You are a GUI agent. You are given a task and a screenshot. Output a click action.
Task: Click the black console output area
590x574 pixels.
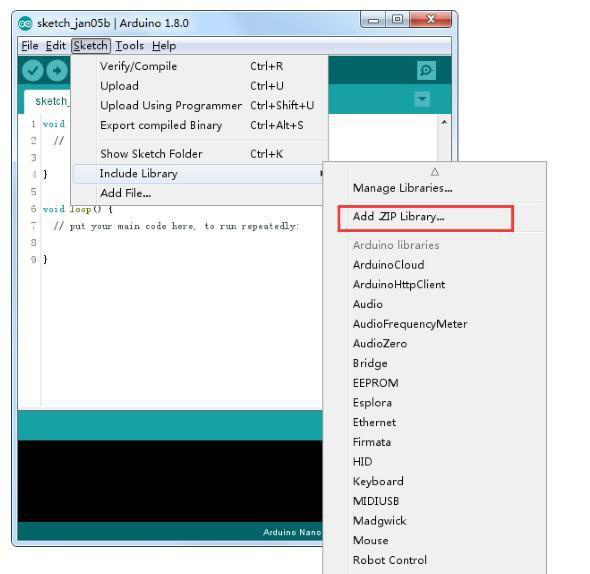tap(170, 481)
